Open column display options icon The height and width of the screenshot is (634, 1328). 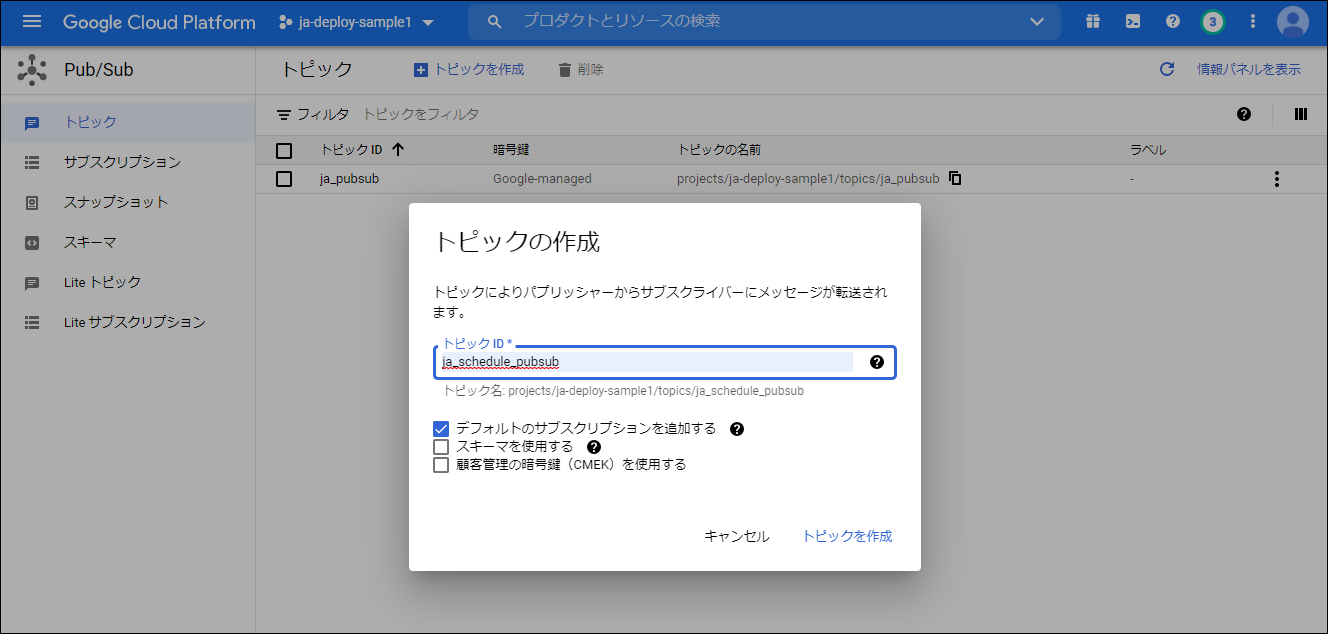pyautogui.click(x=1300, y=114)
